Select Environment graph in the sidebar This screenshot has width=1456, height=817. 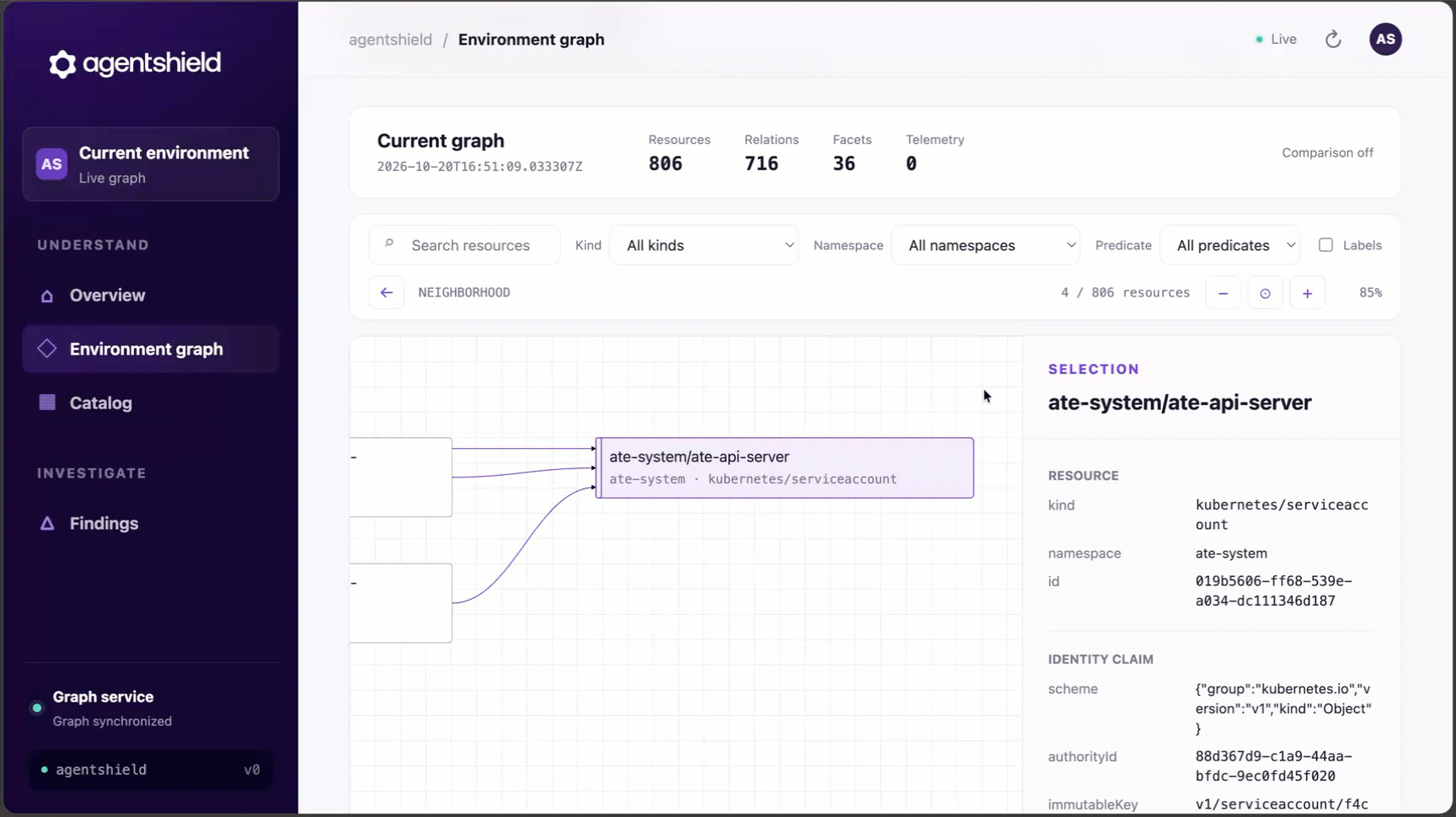(151, 349)
